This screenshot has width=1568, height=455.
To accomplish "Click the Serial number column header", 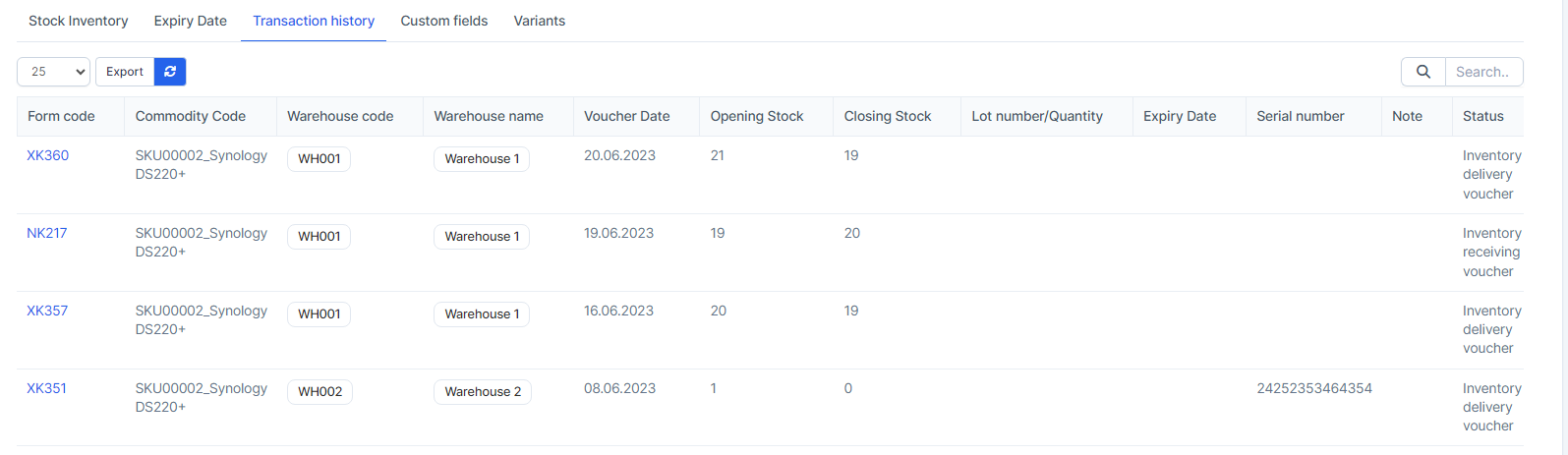I will click(1300, 116).
